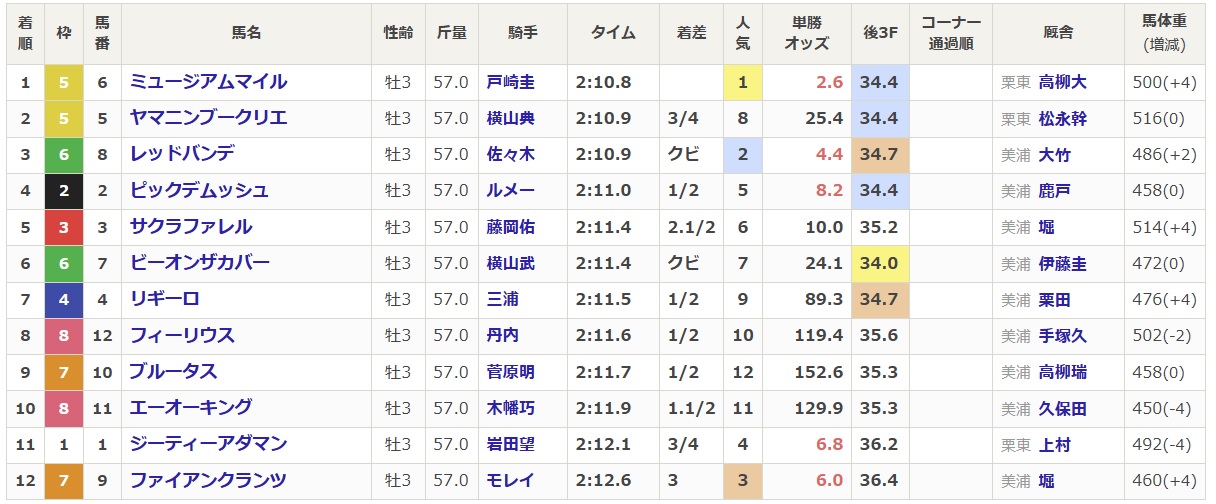Open jockey 横山武's link
The height and width of the screenshot is (504, 1216).
tap(510, 263)
